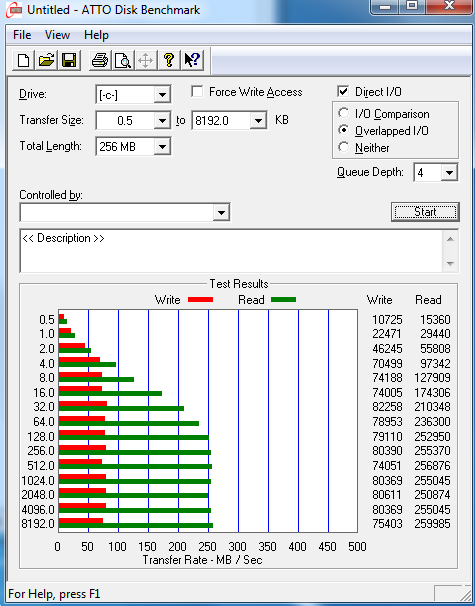Click write value 10725 for 0.5 KB

[x=387, y=320]
